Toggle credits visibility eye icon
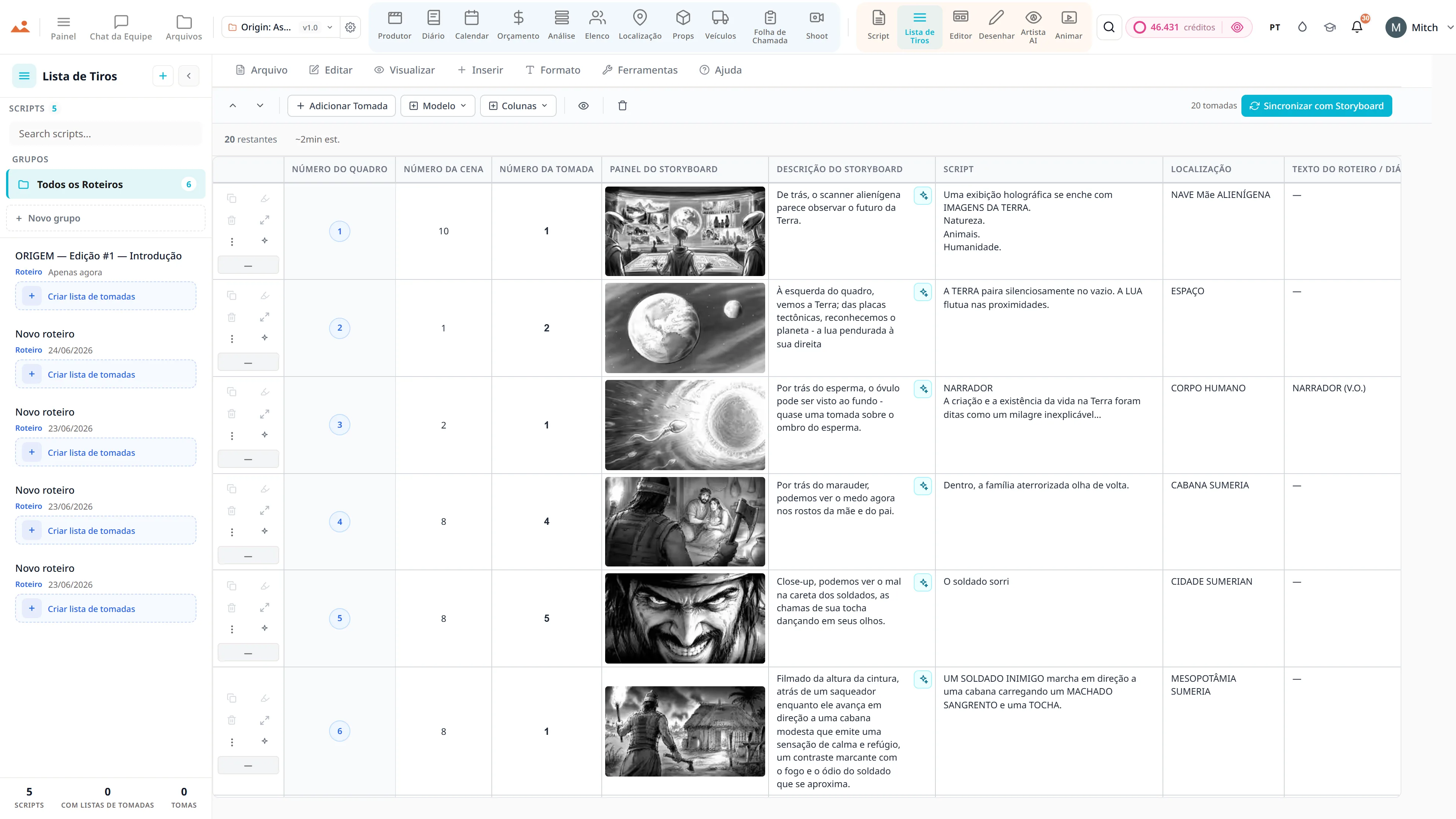 1237,27
